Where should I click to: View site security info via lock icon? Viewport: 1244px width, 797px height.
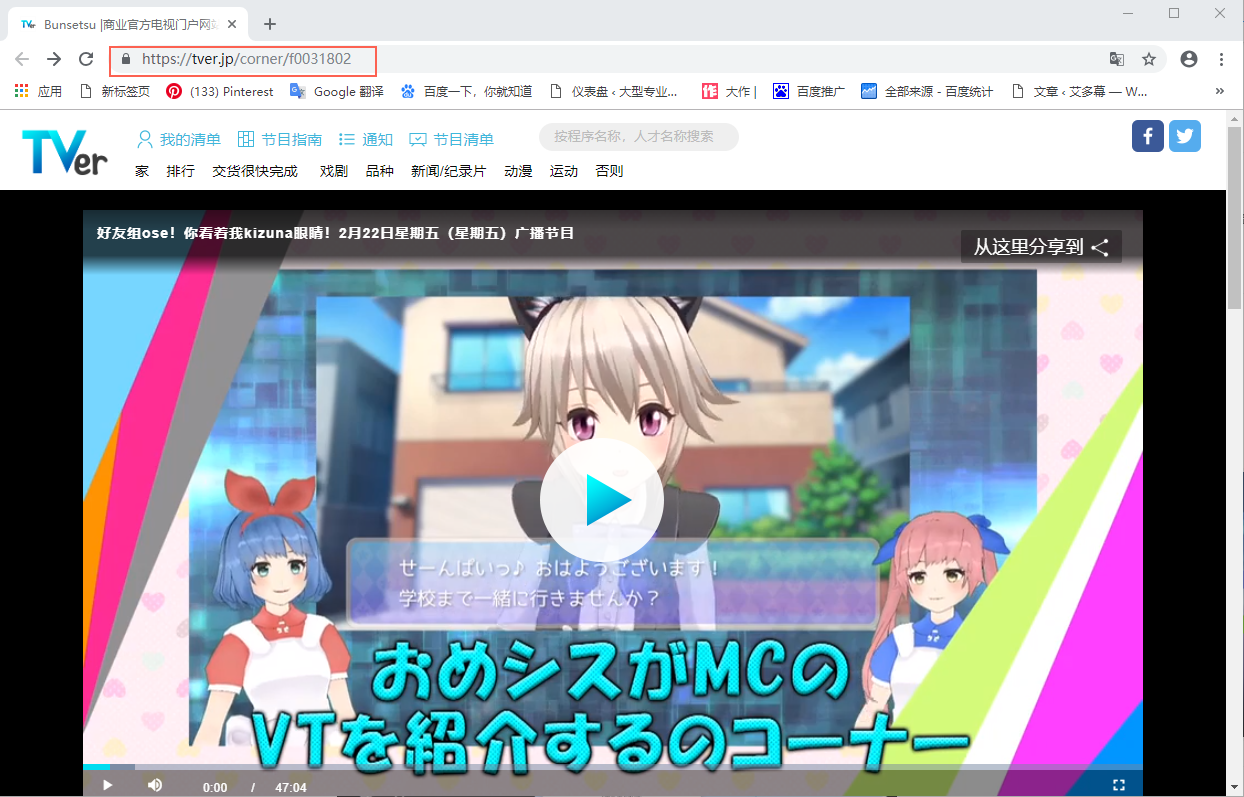[125, 59]
